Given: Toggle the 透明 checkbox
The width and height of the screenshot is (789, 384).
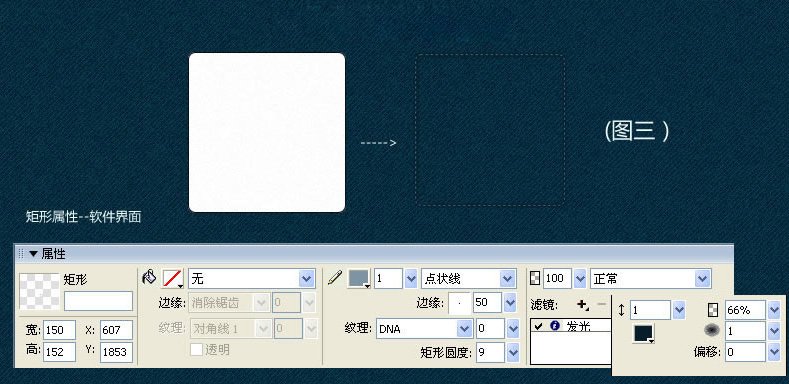Looking at the screenshot, I should [196, 349].
